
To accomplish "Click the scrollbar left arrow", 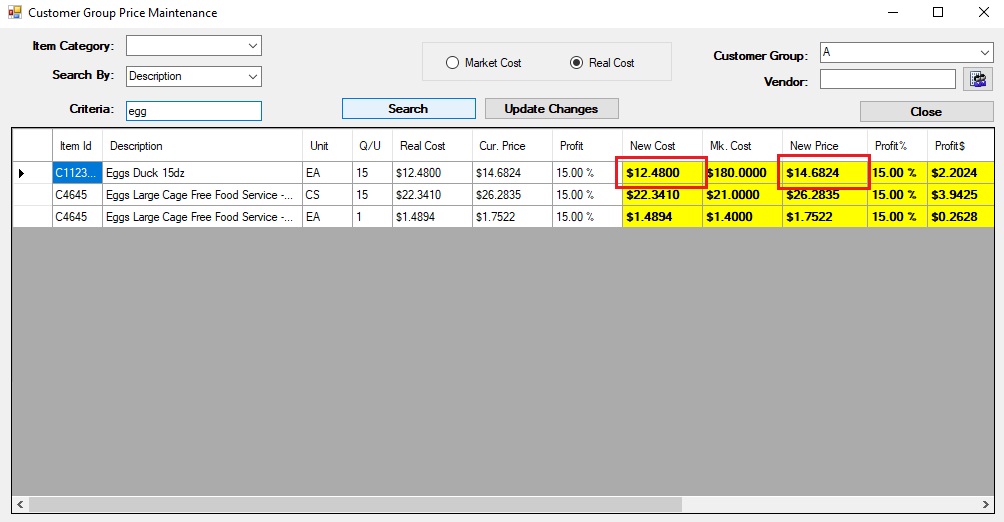I will 20,505.
